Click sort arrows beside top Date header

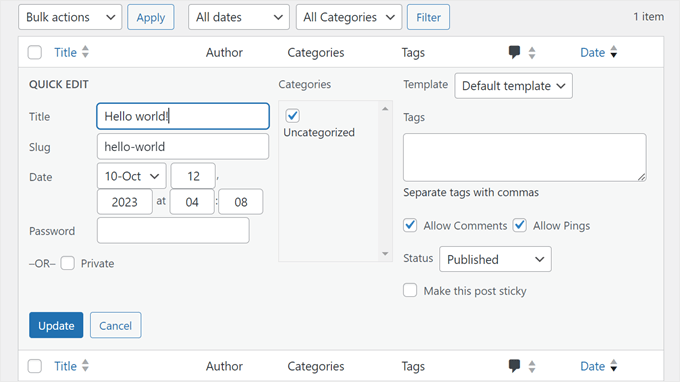pos(614,52)
